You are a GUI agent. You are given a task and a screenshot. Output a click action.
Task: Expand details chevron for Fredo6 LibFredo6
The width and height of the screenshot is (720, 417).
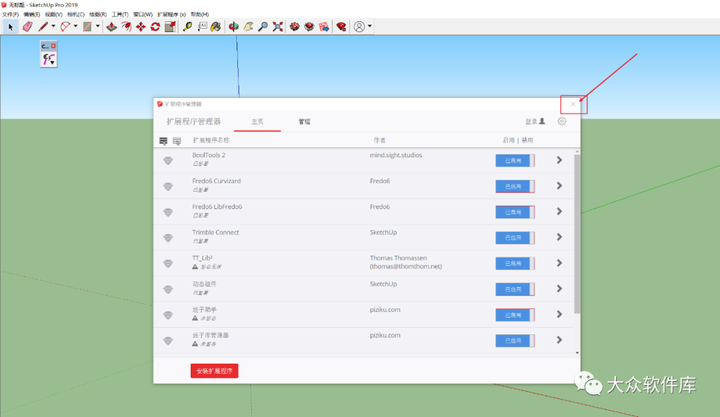point(559,211)
